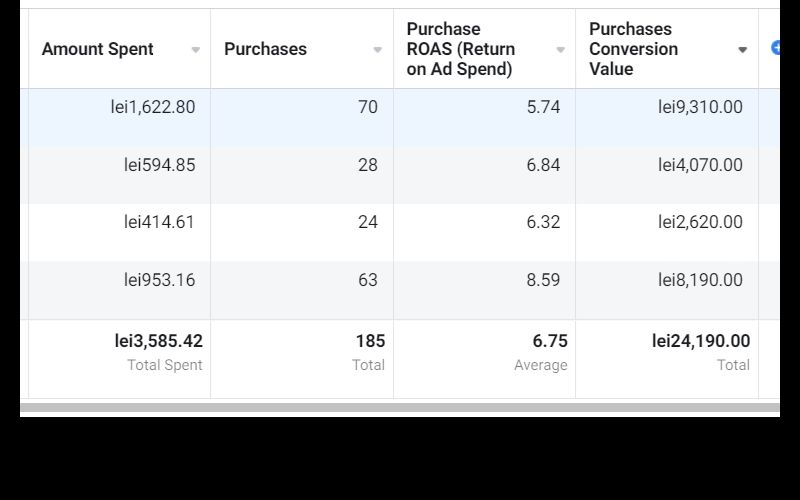Click the lei9,310.00 conversion value cell
The image size is (800, 500).
pos(700,107)
